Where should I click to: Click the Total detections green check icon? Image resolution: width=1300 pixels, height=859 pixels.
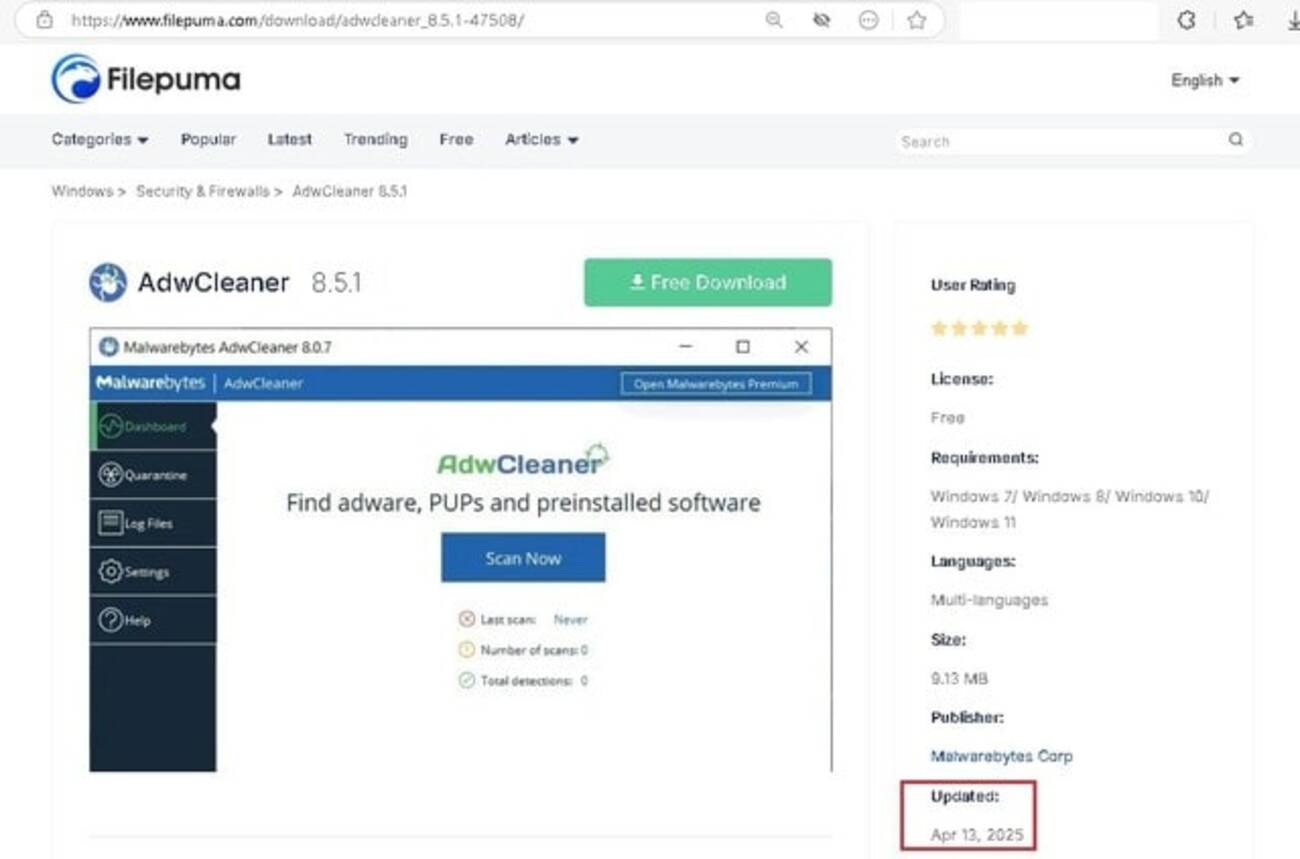click(x=466, y=680)
